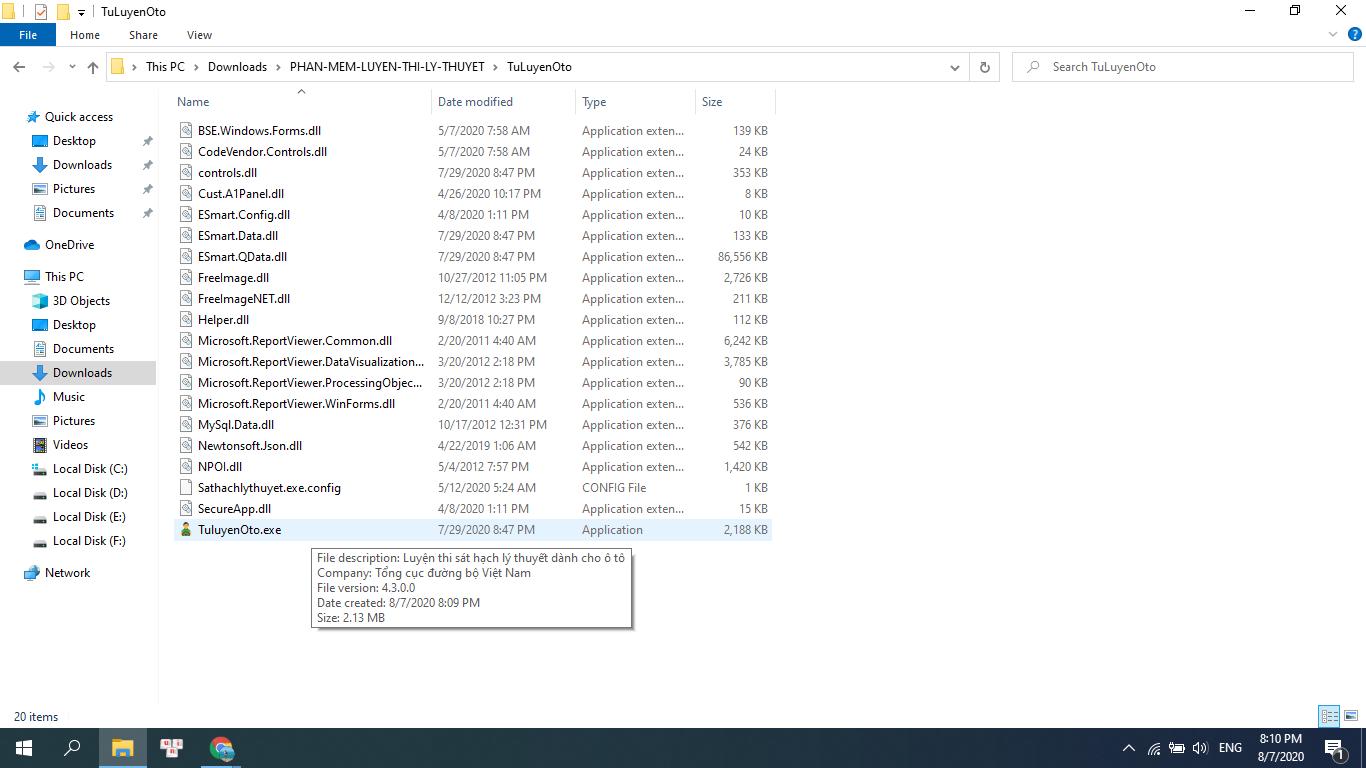Click New folder icon in title bar
The height and width of the screenshot is (768, 1366).
pyautogui.click(x=63, y=12)
